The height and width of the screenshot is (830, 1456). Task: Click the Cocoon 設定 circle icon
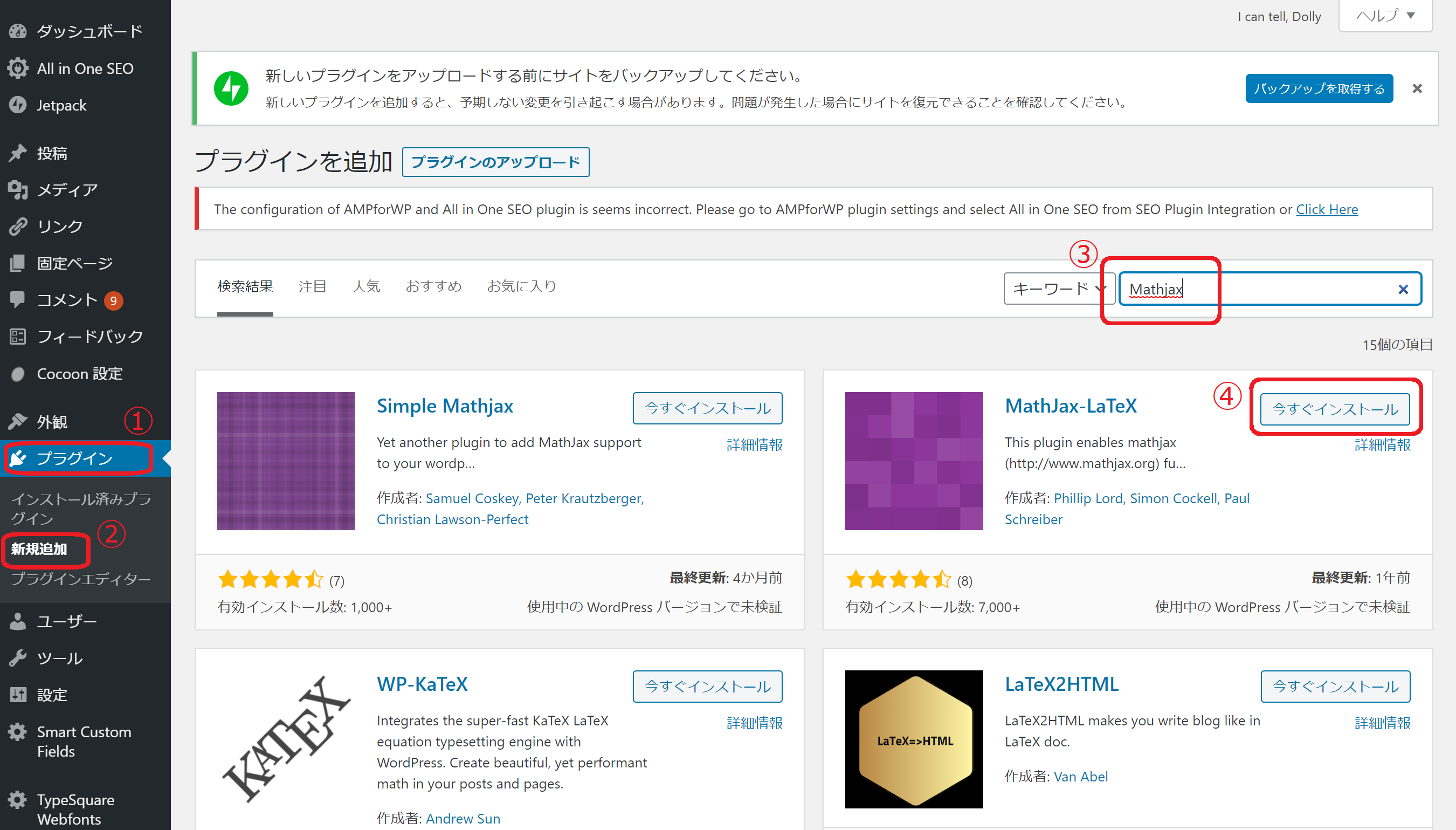point(18,373)
